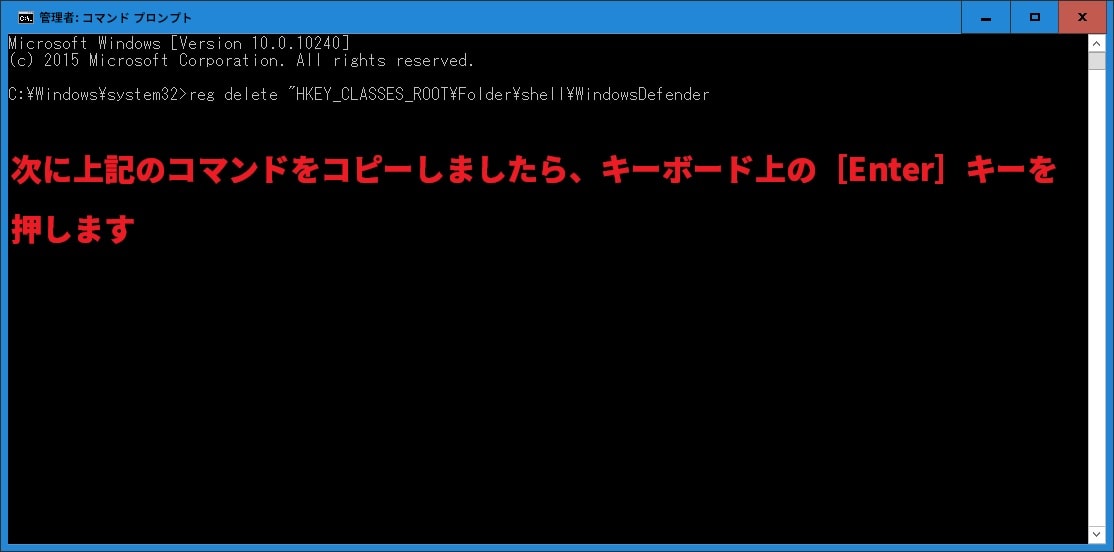Click the vertical scrollbar thumb

tap(1096, 60)
